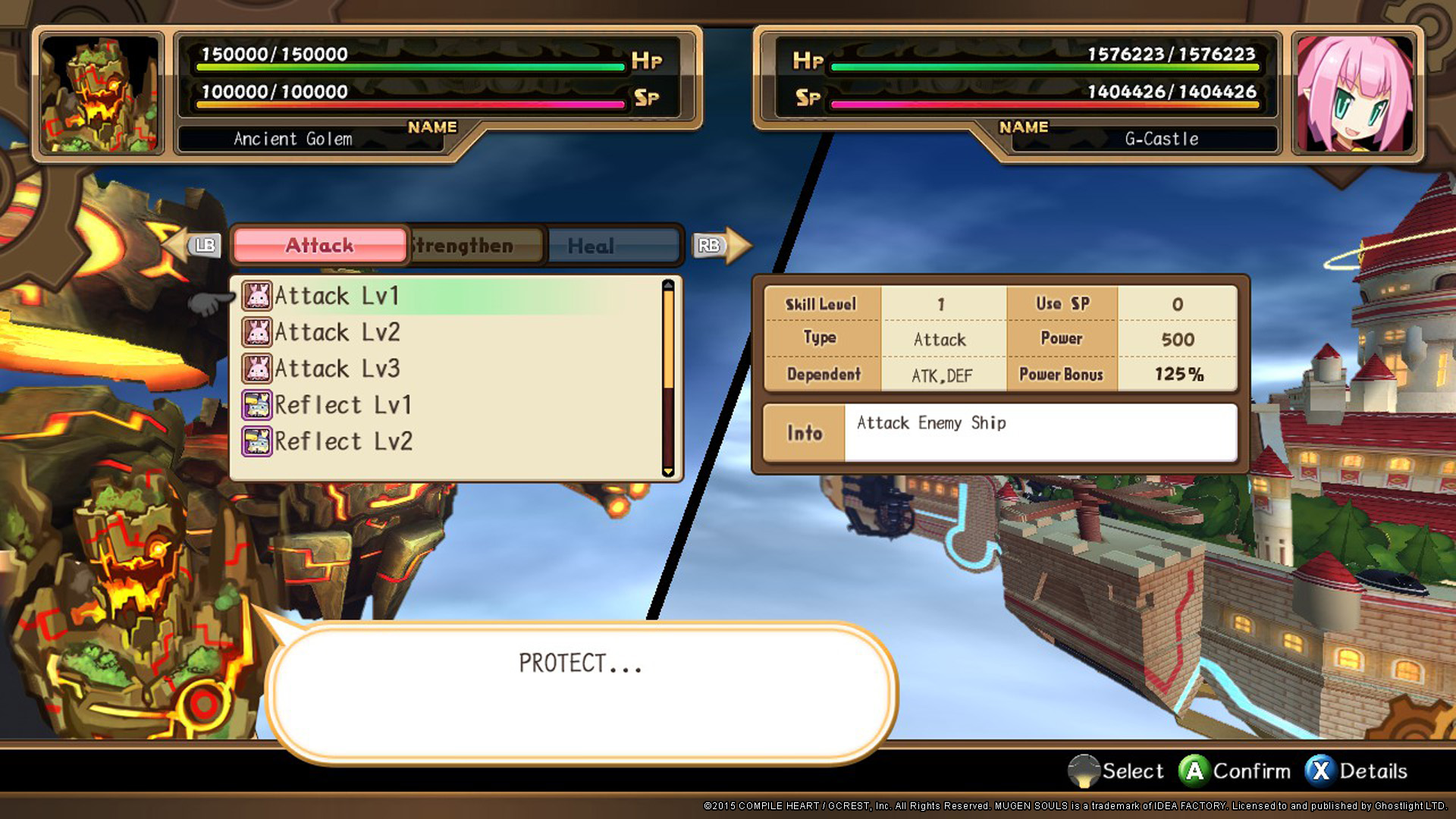This screenshot has width=1456, height=819.
Task: Select Reflect Lv1 skill icon
Action: (x=257, y=405)
